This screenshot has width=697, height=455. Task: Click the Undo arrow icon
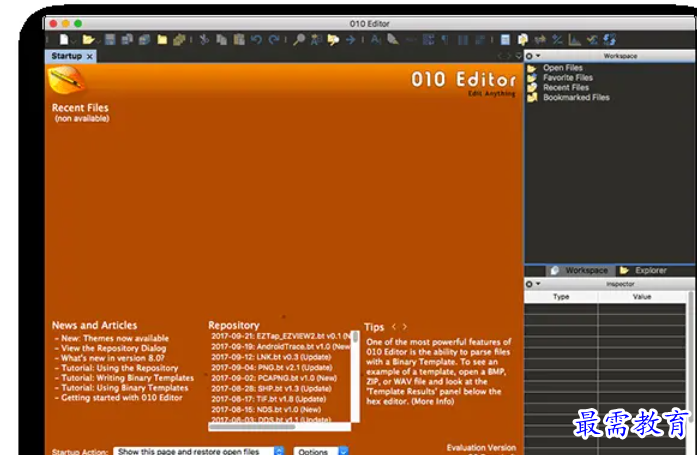(x=256, y=40)
